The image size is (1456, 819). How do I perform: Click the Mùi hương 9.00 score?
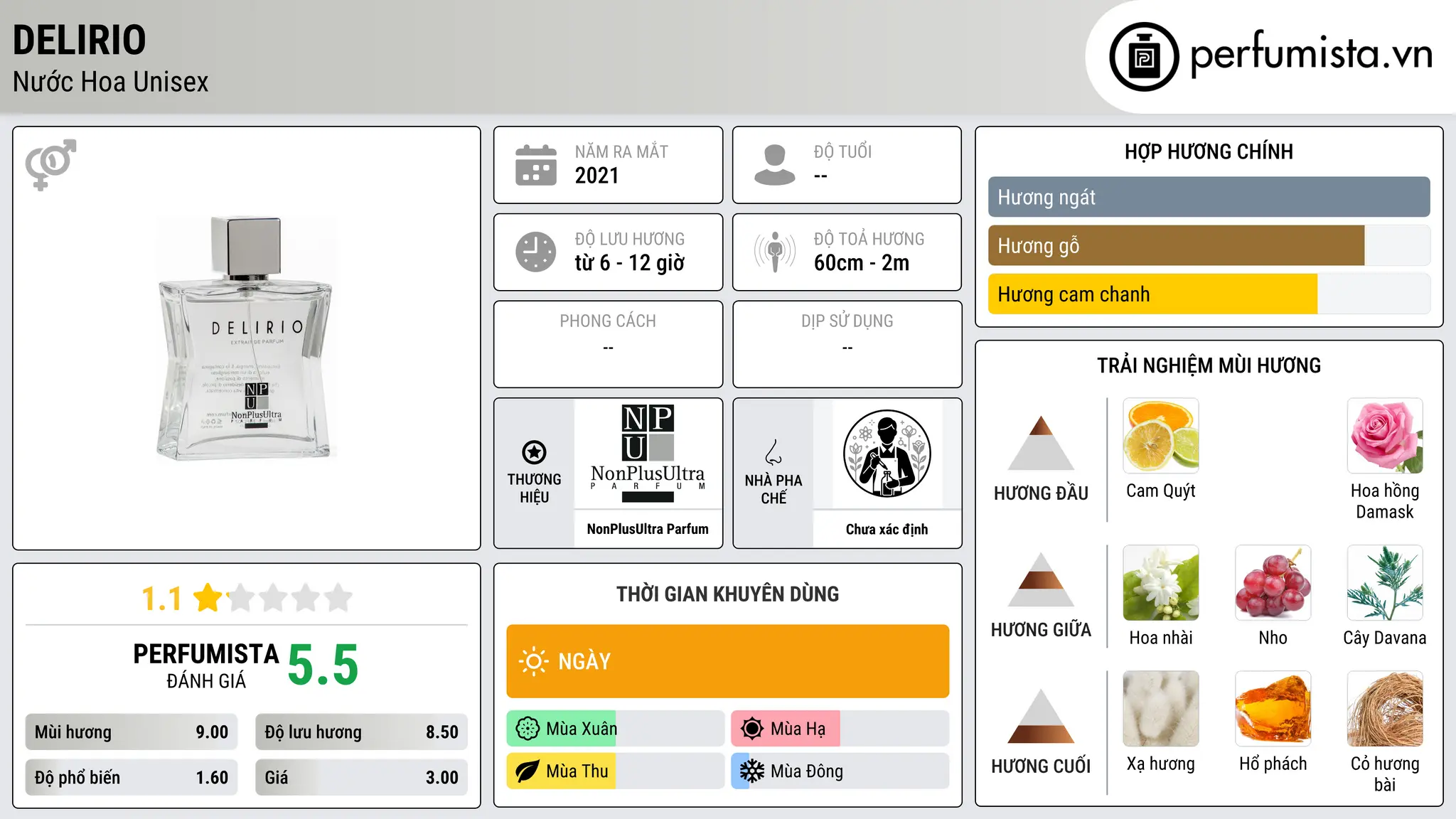click(x=132, y=732)
